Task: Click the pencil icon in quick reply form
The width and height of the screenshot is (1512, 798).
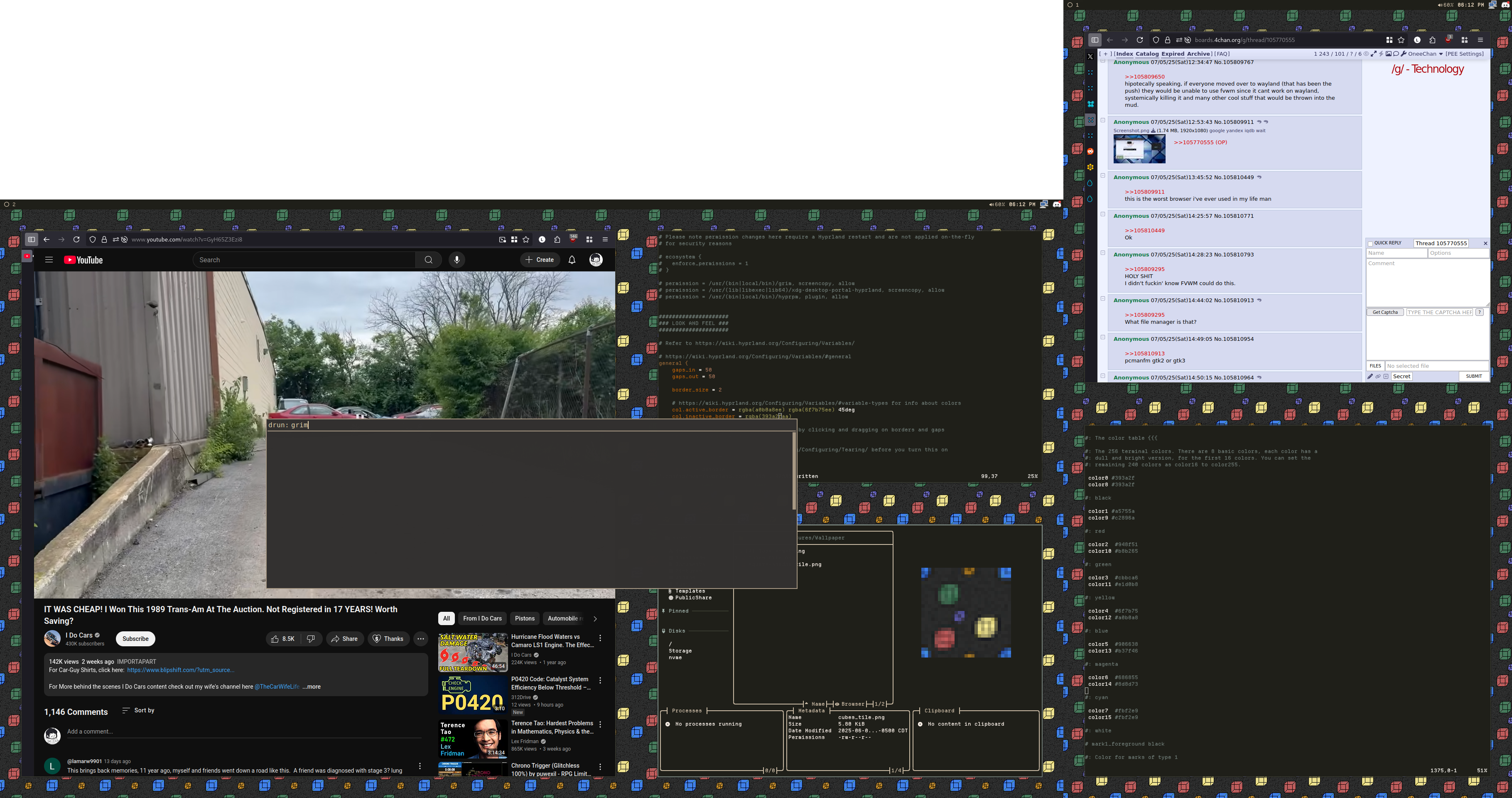Action: [1370, 377]
